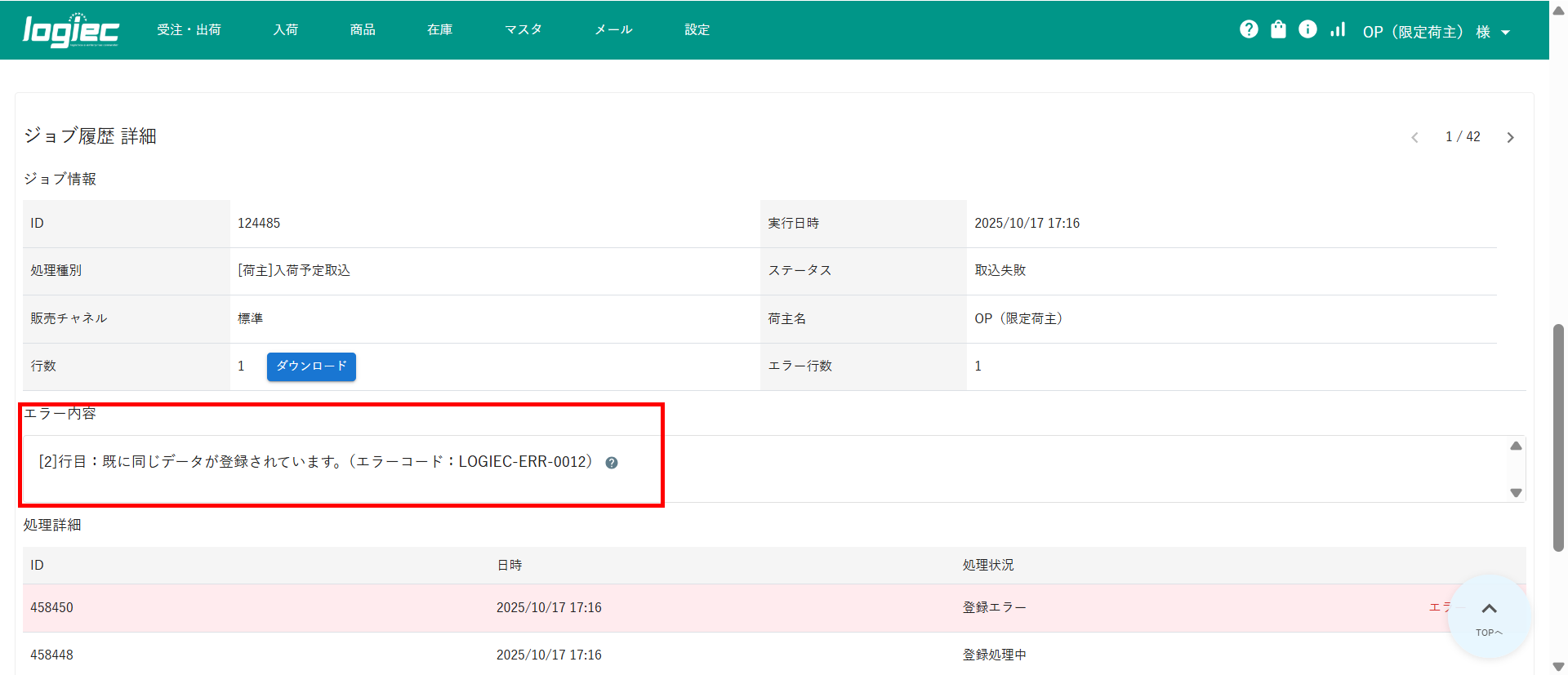Click the shopping bag icon in the header
Image resolution: width=1568 pixels, height=675 pixels.
(x=1278, y=29)
